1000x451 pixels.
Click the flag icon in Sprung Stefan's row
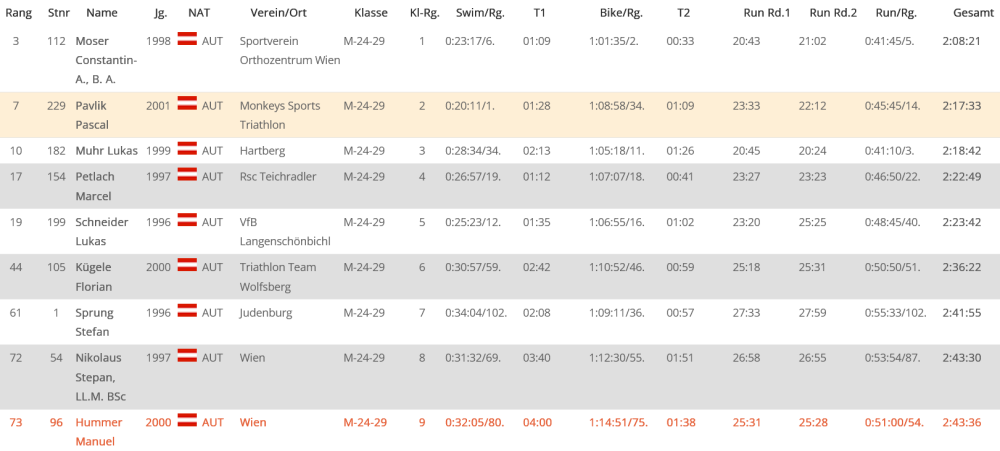[187, 311]
